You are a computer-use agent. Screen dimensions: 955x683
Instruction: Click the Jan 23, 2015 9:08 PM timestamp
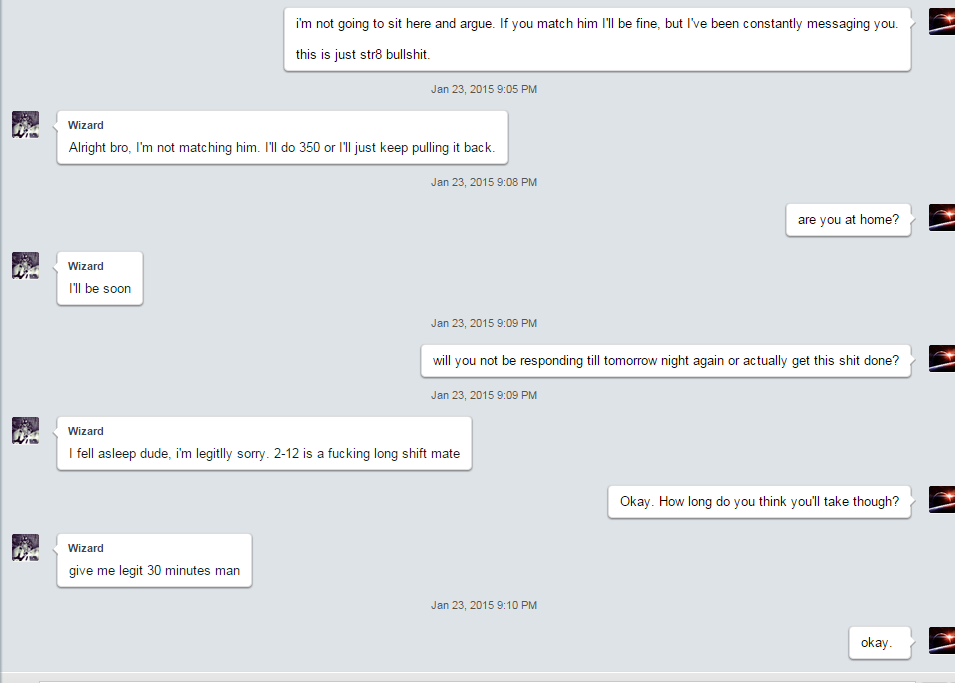pos(484,182)
